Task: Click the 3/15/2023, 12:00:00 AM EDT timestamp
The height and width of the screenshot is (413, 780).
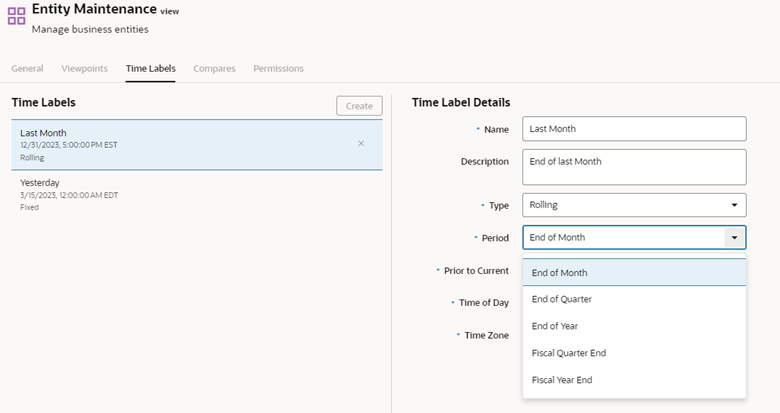Action: click(x=69, y=195)
